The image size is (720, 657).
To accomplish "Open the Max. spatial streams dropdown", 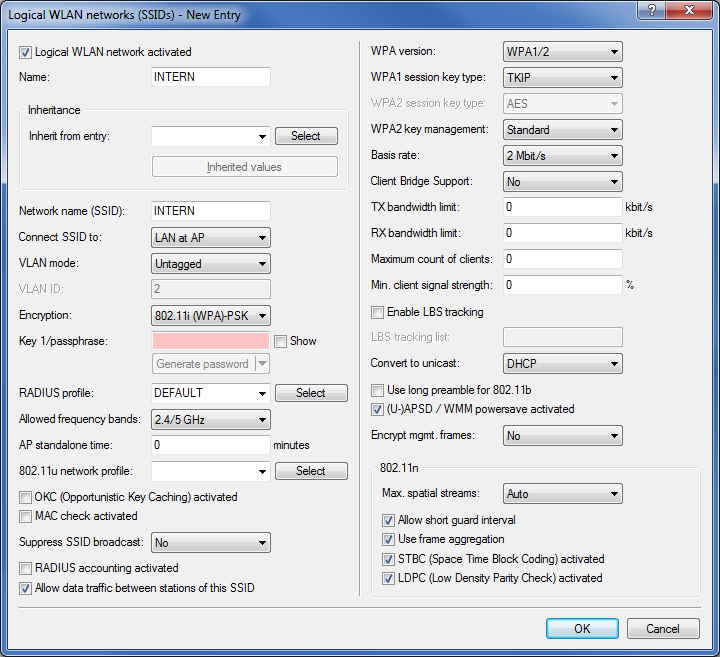I will tap(563, 494).
